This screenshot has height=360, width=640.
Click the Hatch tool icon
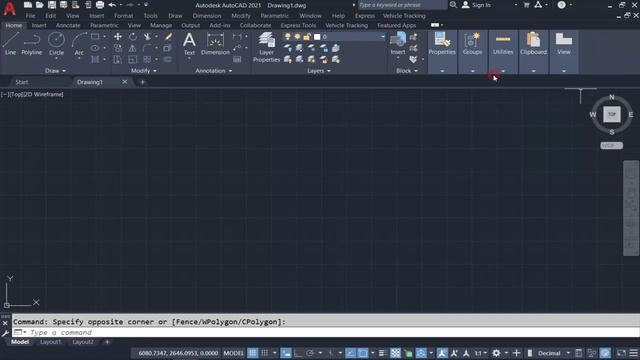(x=95, y=60)
